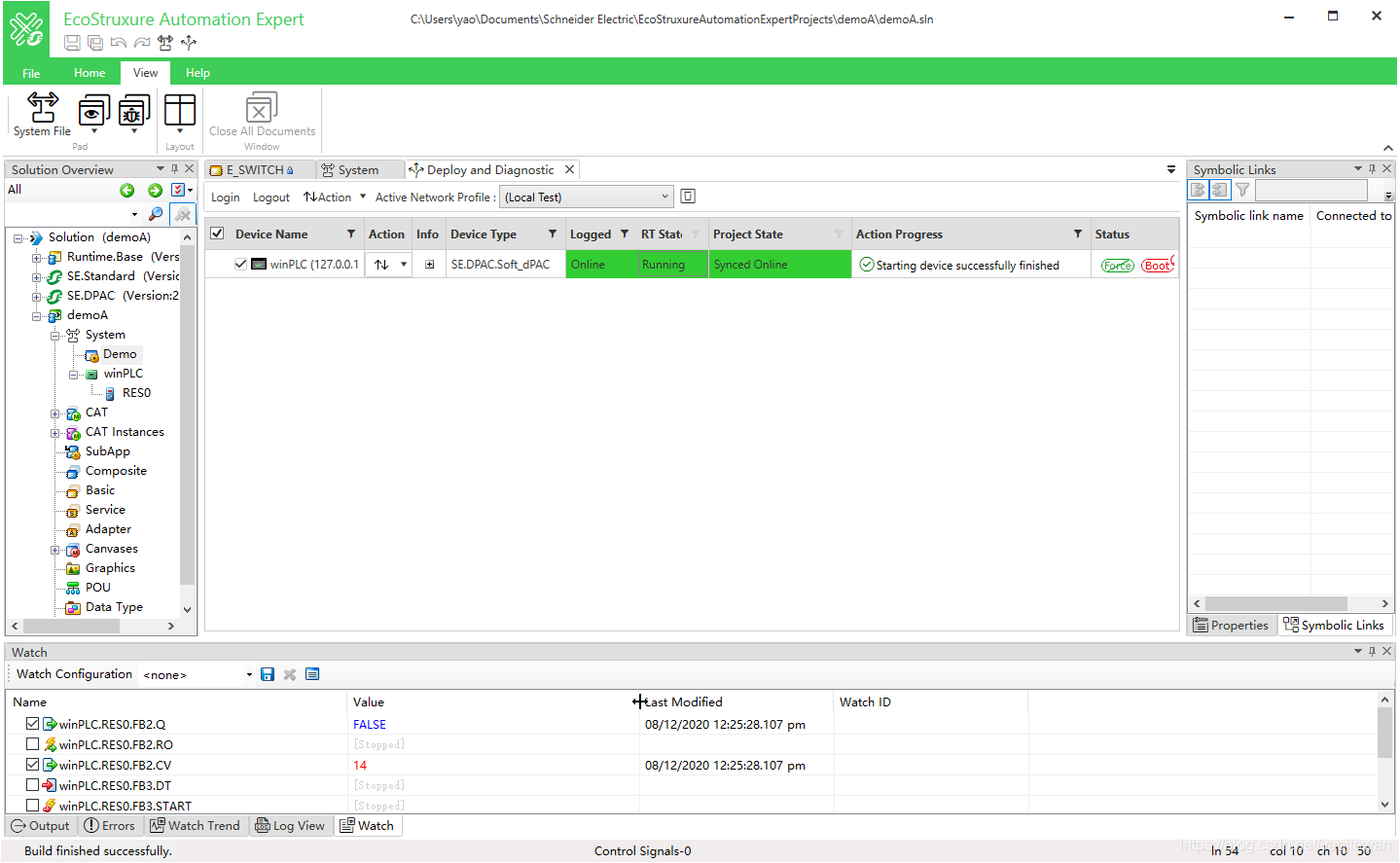
Task: Click icon next to Active Network Profile box
Action: [688, 197]
